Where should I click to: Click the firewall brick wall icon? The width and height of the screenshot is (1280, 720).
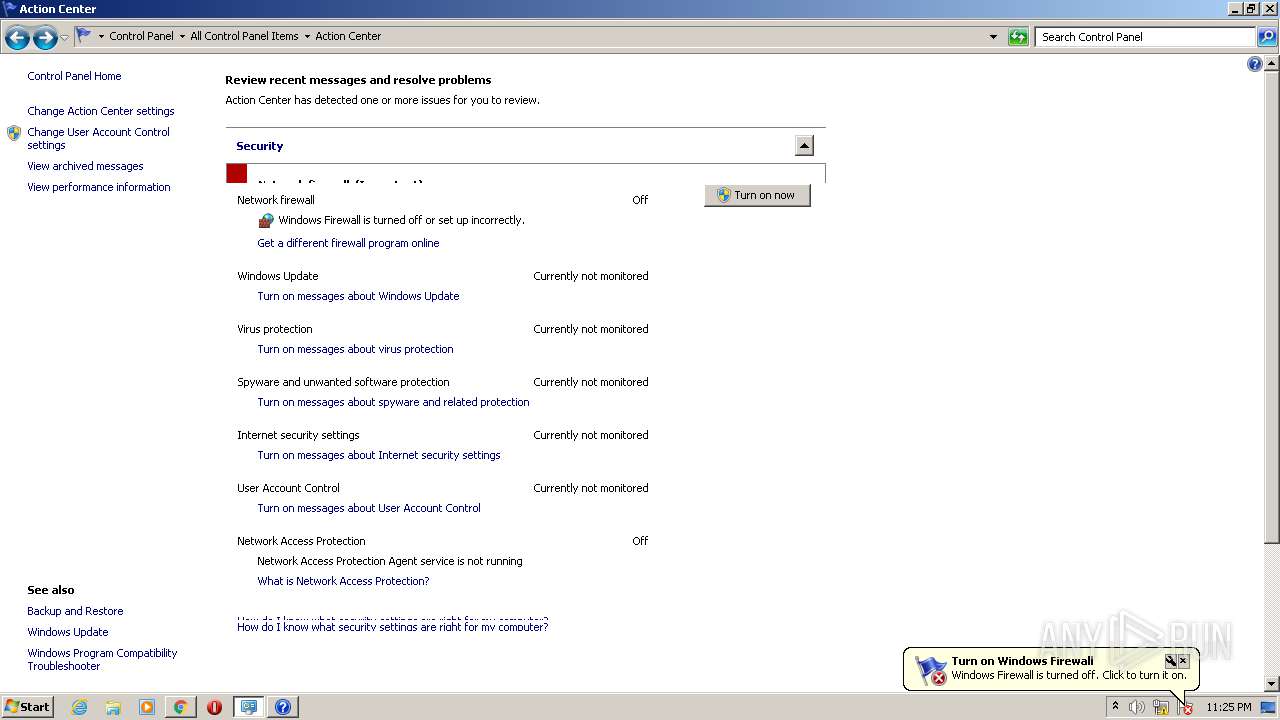coord(266,220)
